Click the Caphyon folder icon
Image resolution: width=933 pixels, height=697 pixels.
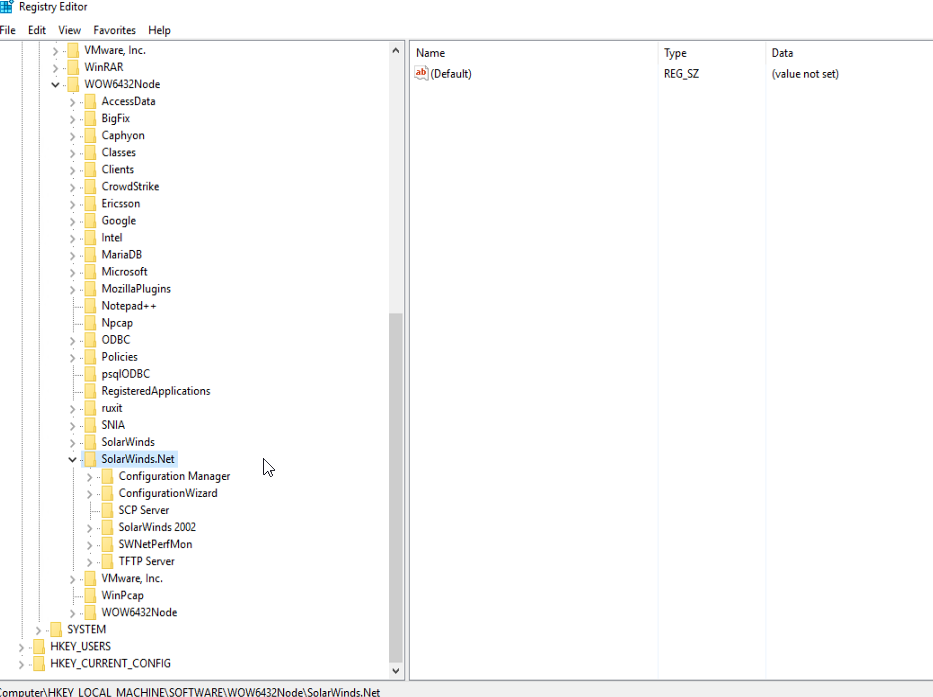pyautogui.click(x=90, y=136)
